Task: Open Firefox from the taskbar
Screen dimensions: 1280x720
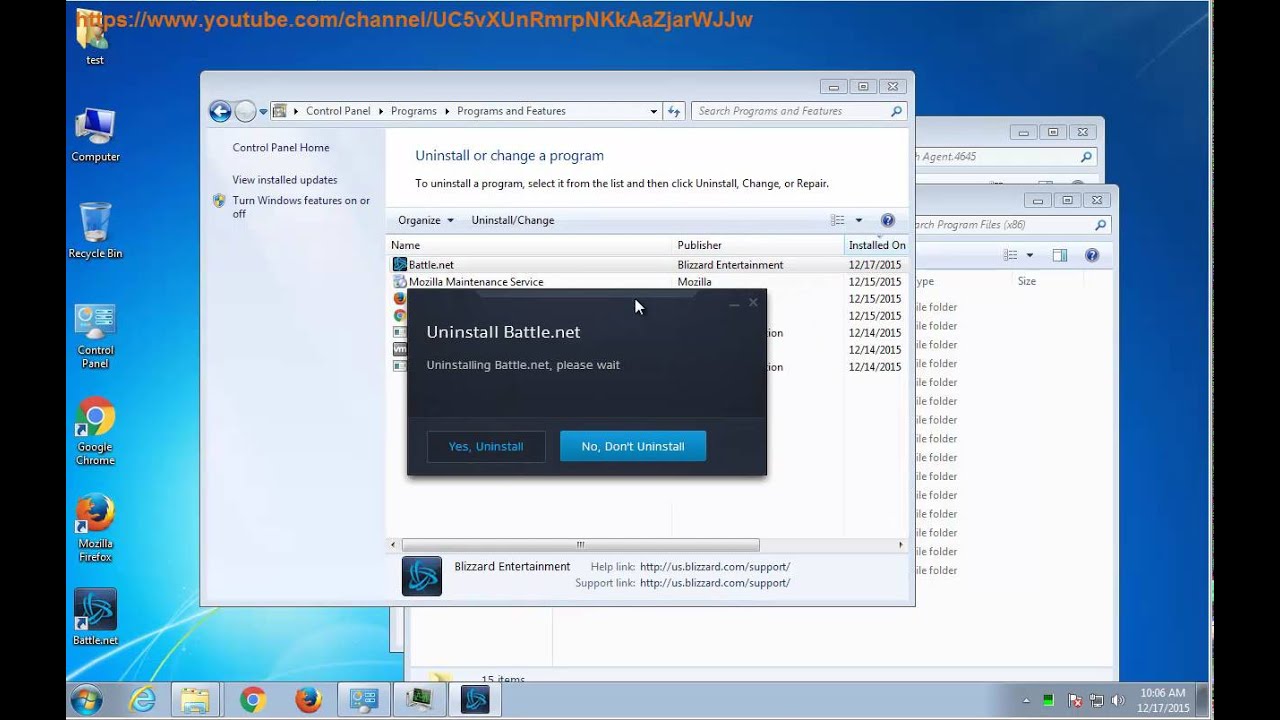Action: [308, 699]
